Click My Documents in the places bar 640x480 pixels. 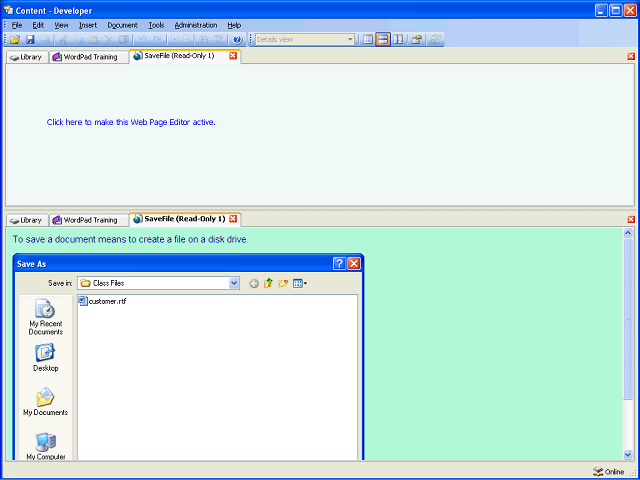(45, 402)
